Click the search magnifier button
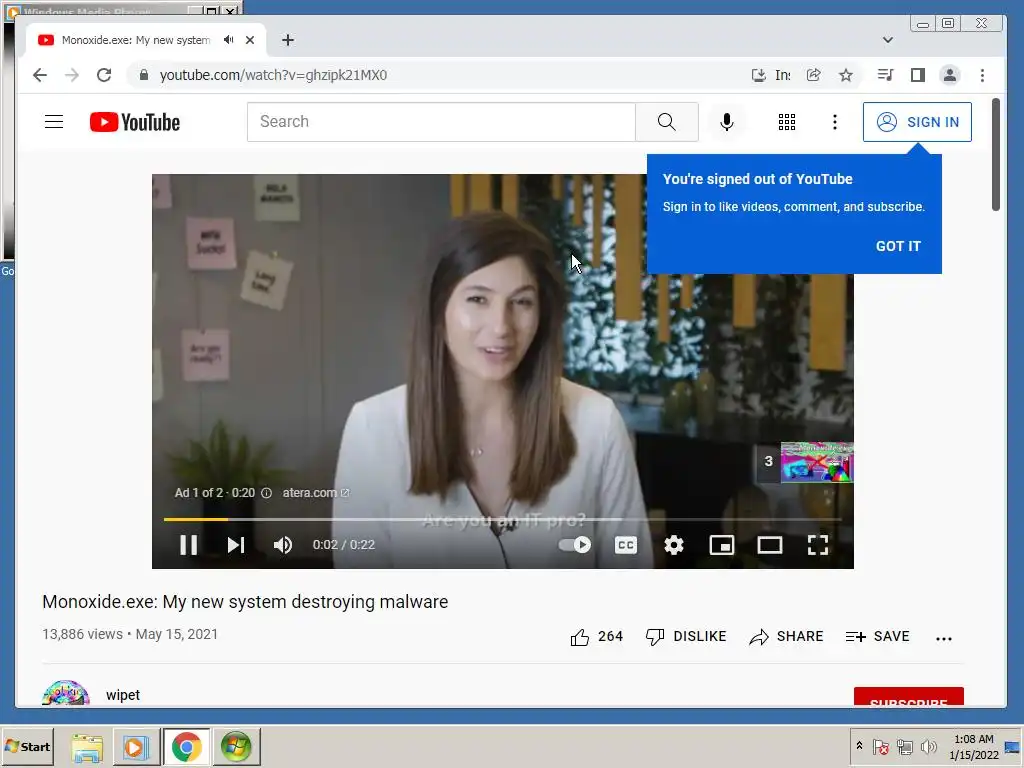This screenshot has width=1024, height=768. pos(667,121)
